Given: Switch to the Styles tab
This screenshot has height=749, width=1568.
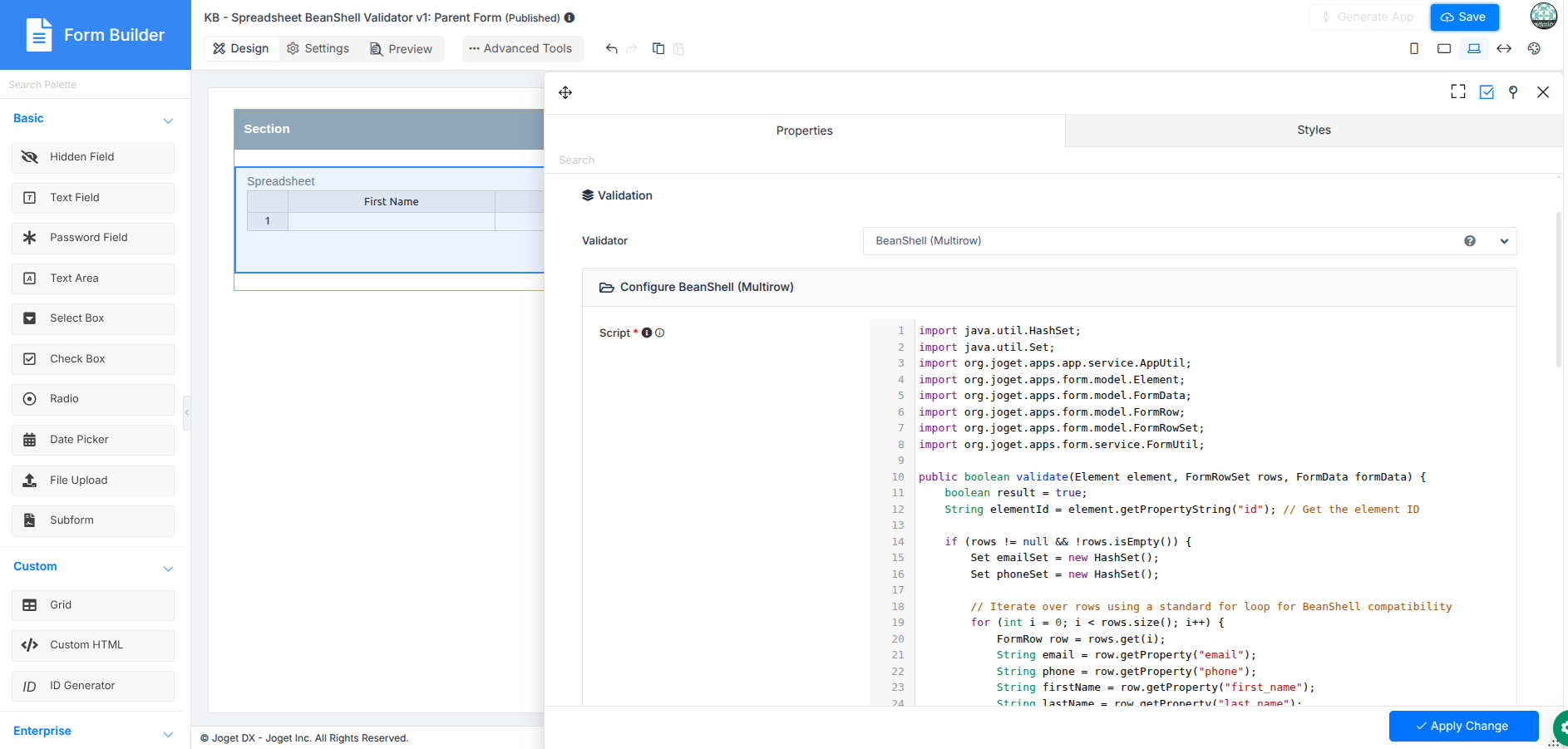Looking at the screenshot, I should click(x=1314, y=130).
